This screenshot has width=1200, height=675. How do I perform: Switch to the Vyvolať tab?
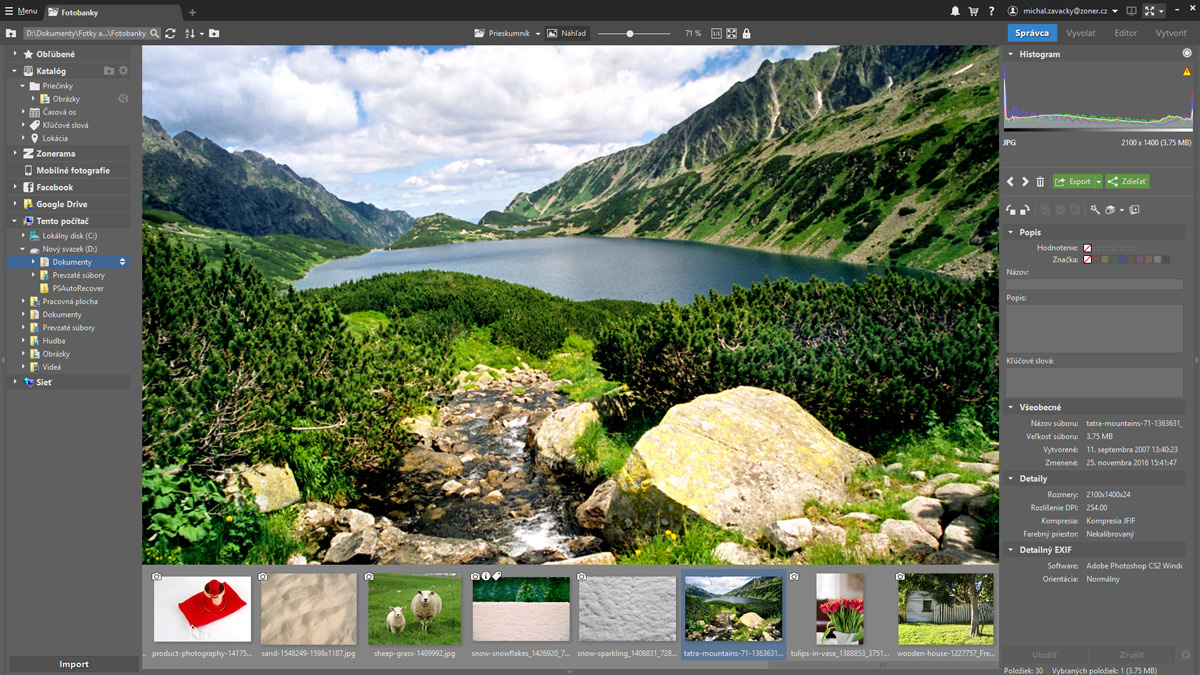1081,33
